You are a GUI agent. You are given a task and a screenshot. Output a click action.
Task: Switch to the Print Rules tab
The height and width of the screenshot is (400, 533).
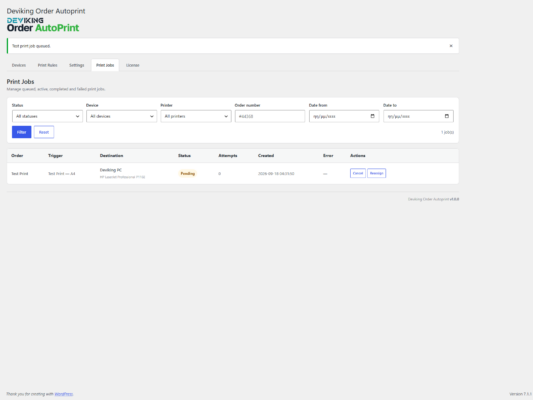[48, 65]
